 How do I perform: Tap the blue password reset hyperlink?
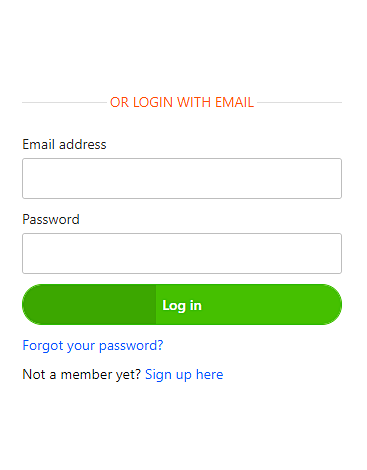(93, 345)
